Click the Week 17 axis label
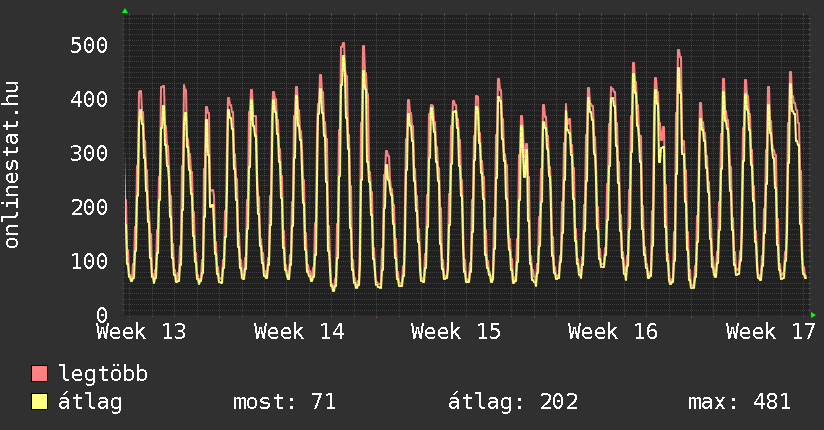 (x=770, y=331)
